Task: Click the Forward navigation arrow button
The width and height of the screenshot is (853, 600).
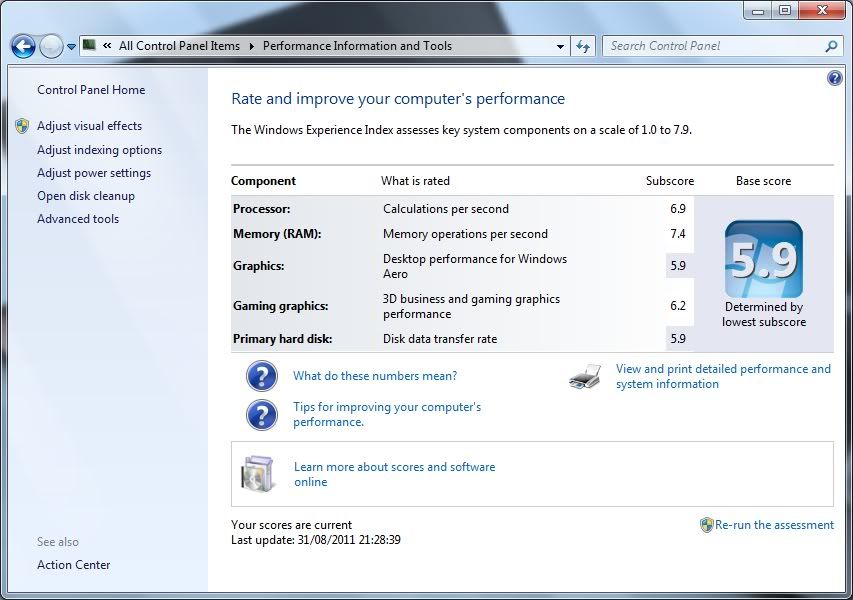Action: (x=51, y=47)
